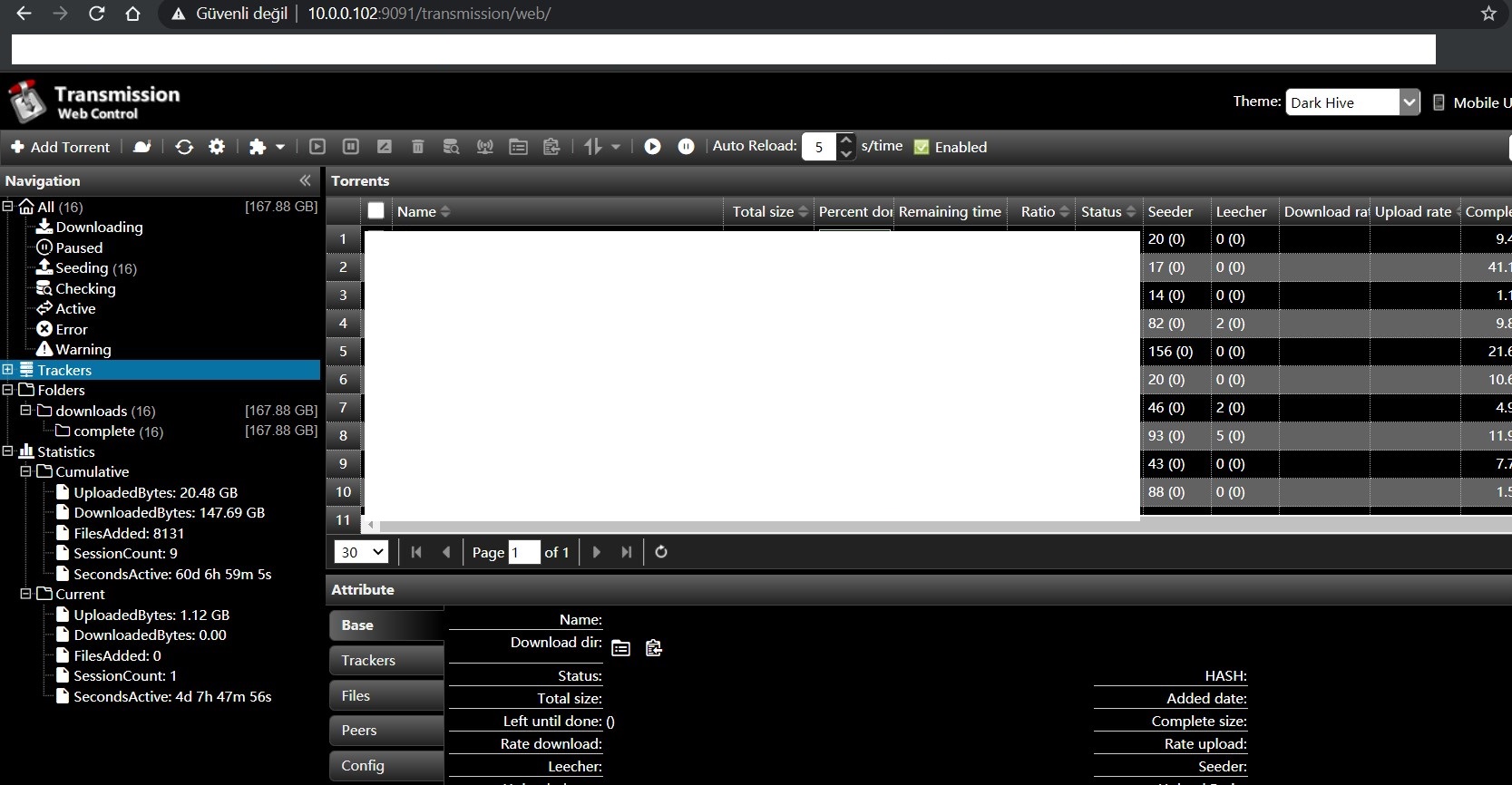Collapse the Navigation panel with double chevron
This screenshot has height=785, width=1512.
(305, 180)
